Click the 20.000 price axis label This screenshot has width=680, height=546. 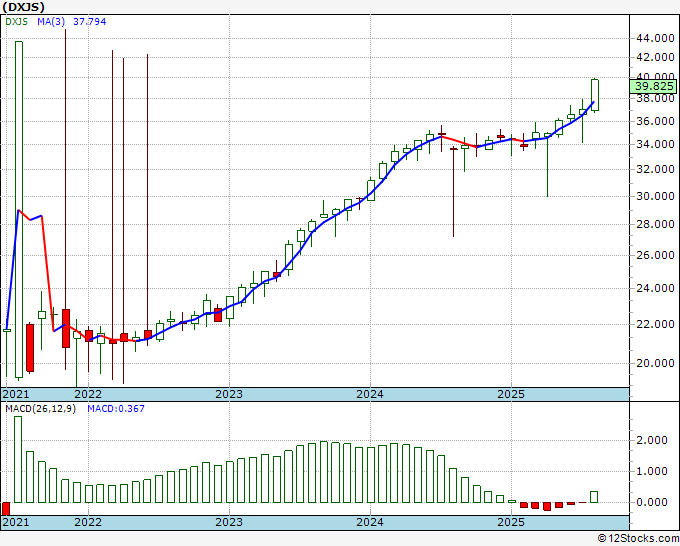point(654,364)
